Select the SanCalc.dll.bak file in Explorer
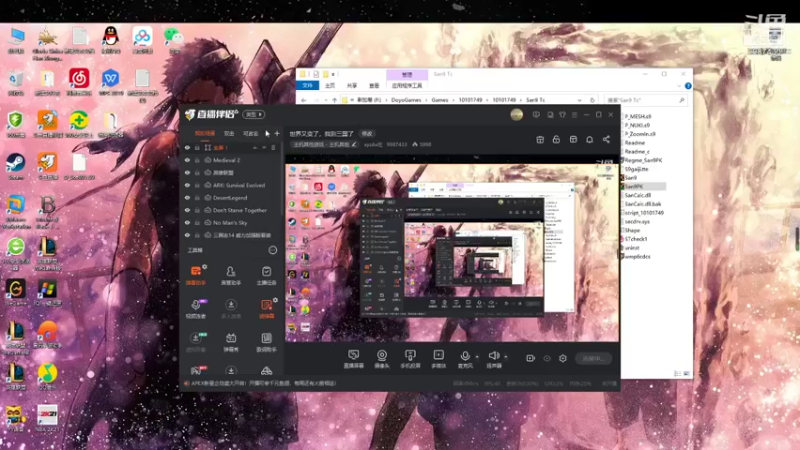The width and height of the screenshot is (800, 450). [641, 204]
